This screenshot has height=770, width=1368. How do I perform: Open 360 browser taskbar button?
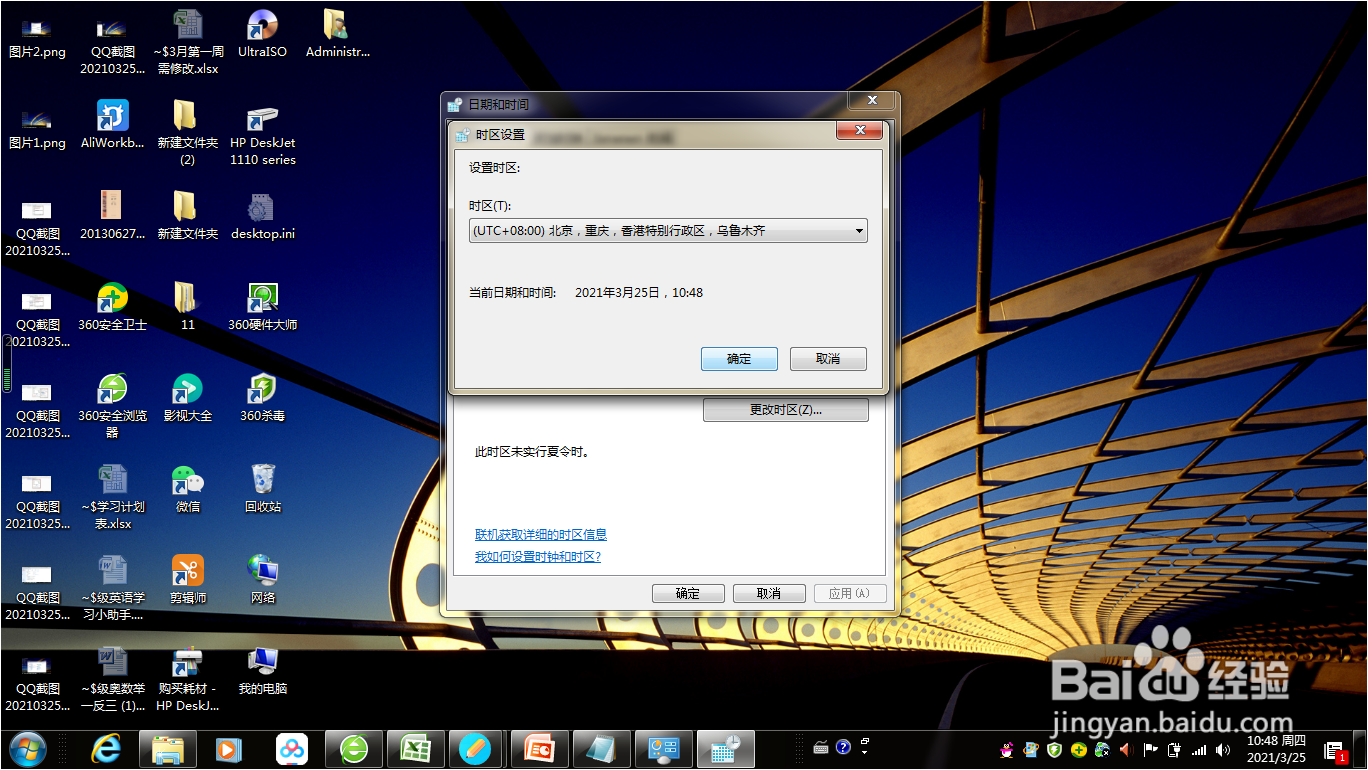pyautogui.click(x=353, y=749)
